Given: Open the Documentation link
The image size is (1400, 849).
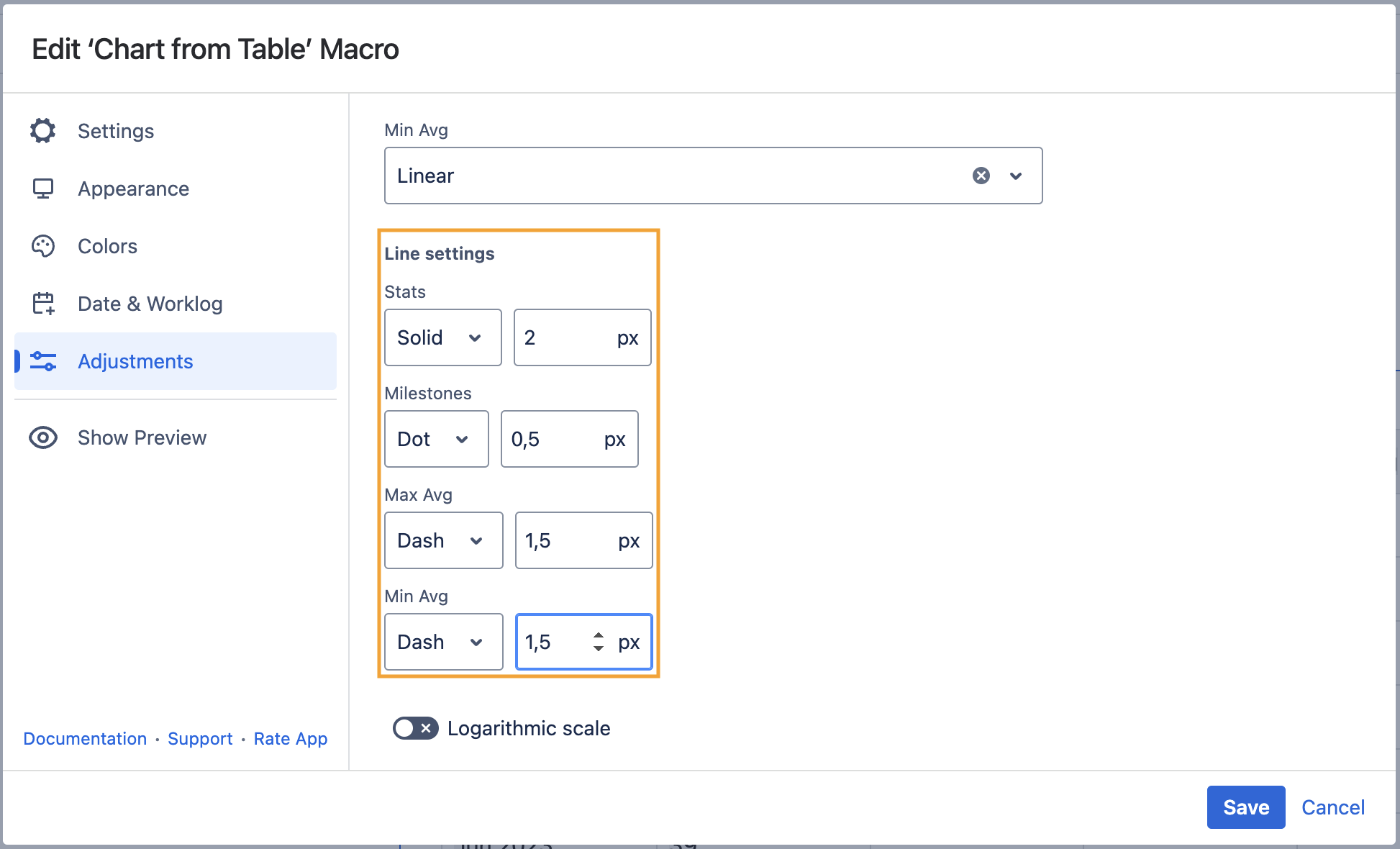Looking at the screenshot, I should click(x=85, y=739).
